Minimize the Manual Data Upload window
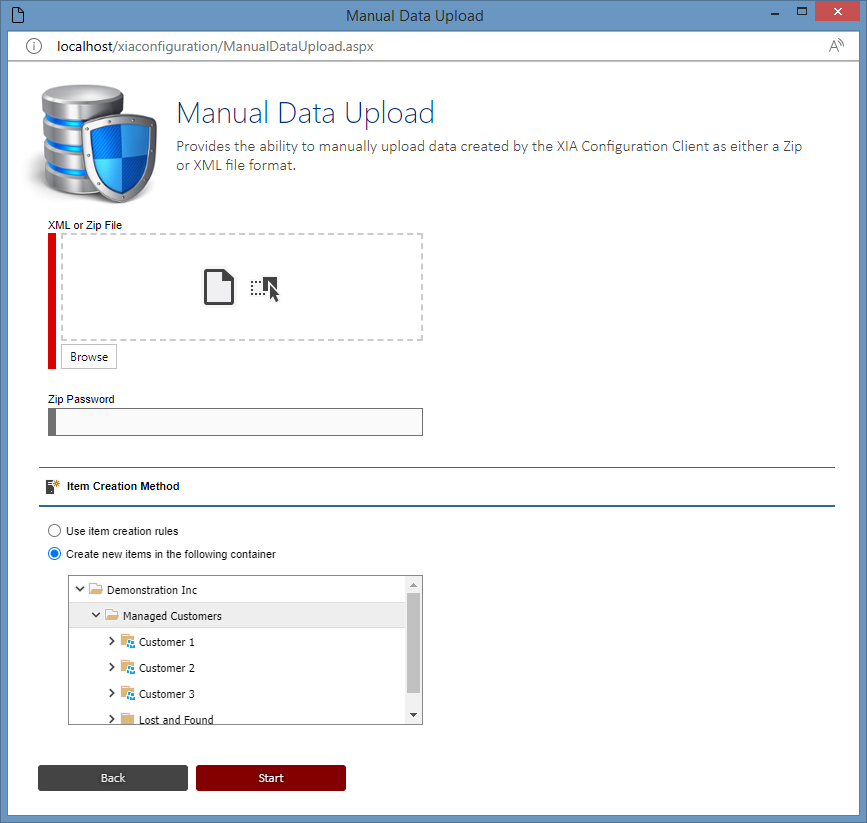The image size is (867, 823). (775, 12)
